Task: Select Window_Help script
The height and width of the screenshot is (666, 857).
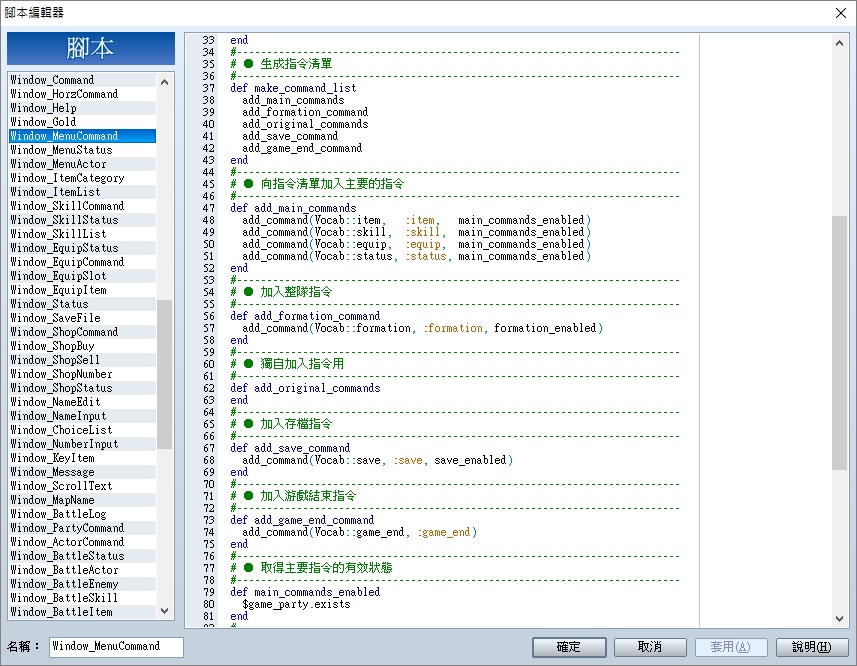Action: point(83,108)
